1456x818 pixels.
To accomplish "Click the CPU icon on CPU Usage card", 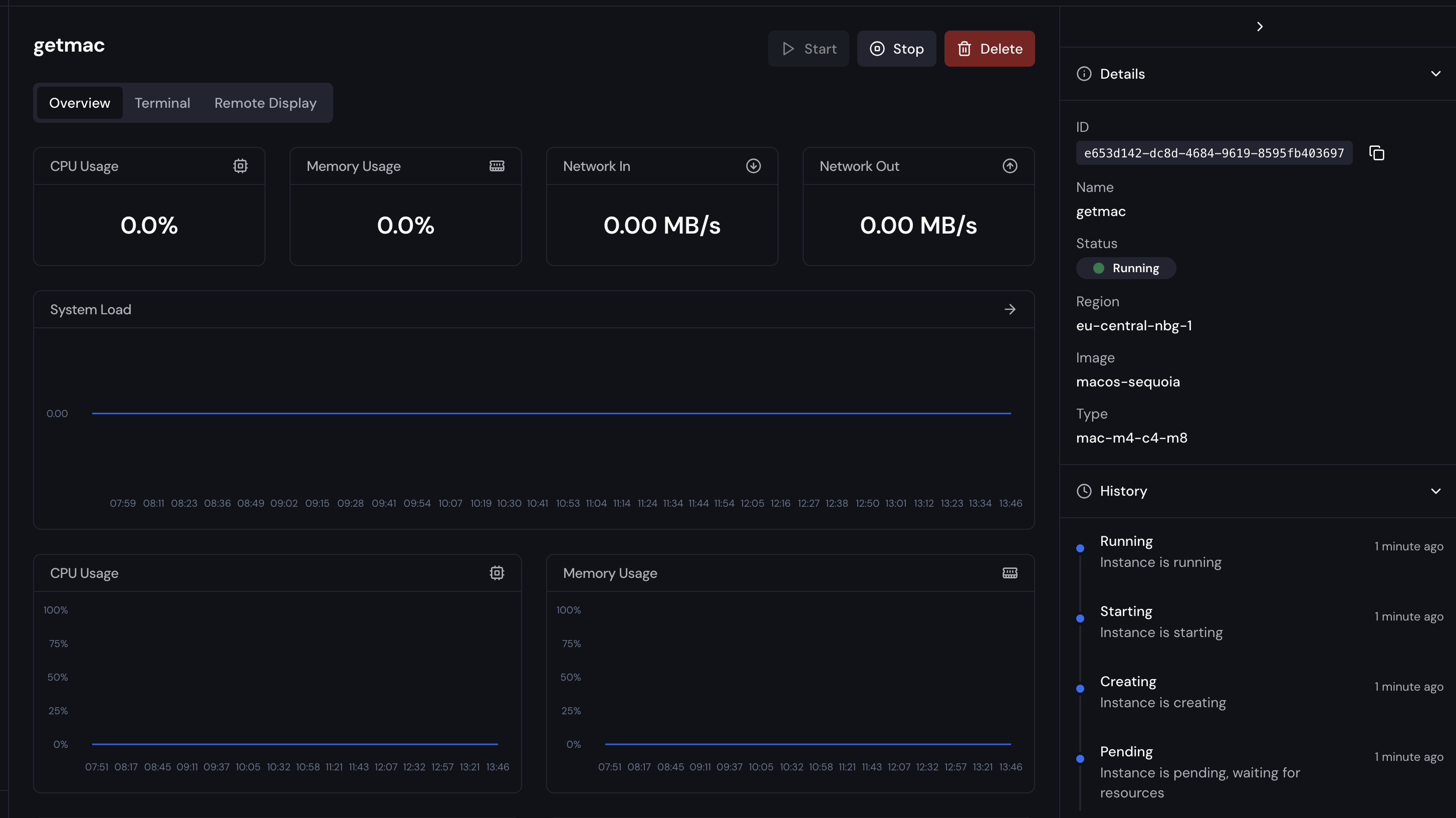I will pyautogui.click(x=240, y=165).
